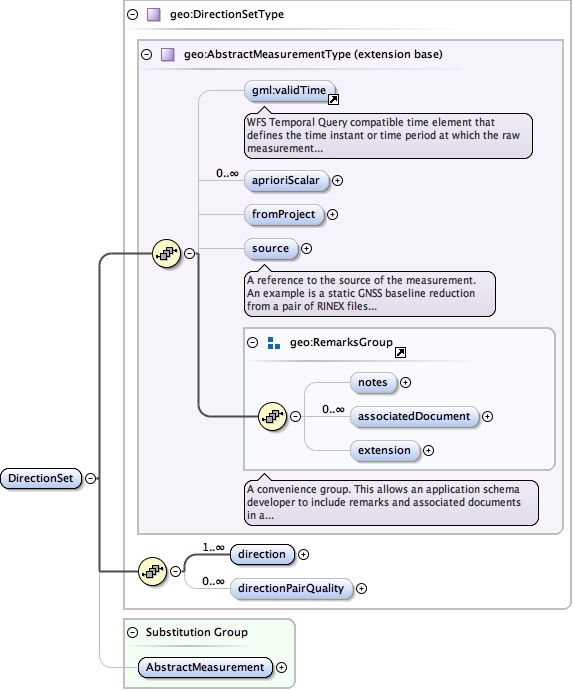The image size is (573, 690).
Task: Click the geo:RemarksGroup blue group icon
Action: [x=274, y=343]
